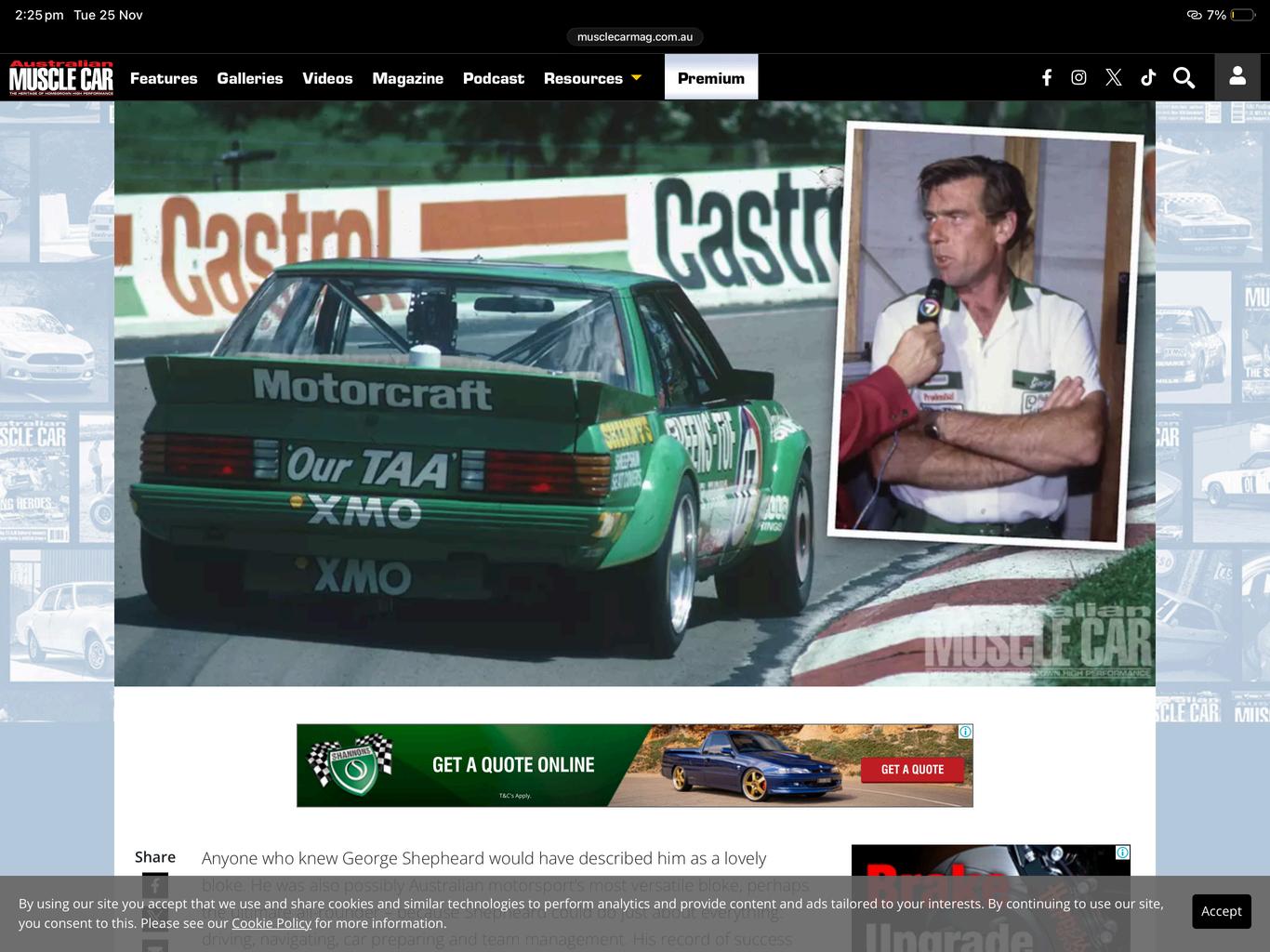The height and width of the screenshot is (952, 1270).
Task: Click the Premium button
Action: click(x=711, y=77)
